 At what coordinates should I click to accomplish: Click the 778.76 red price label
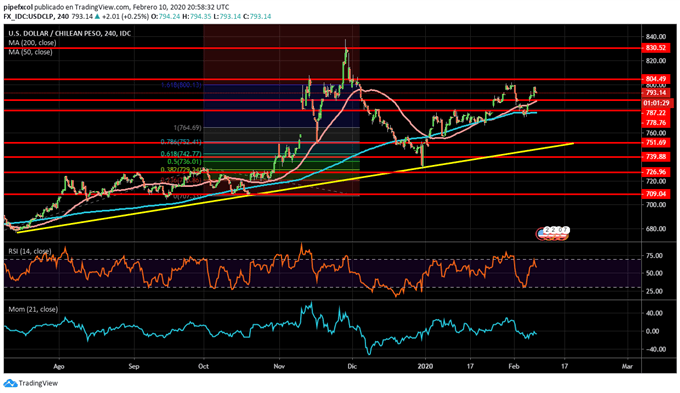[655, 123]
